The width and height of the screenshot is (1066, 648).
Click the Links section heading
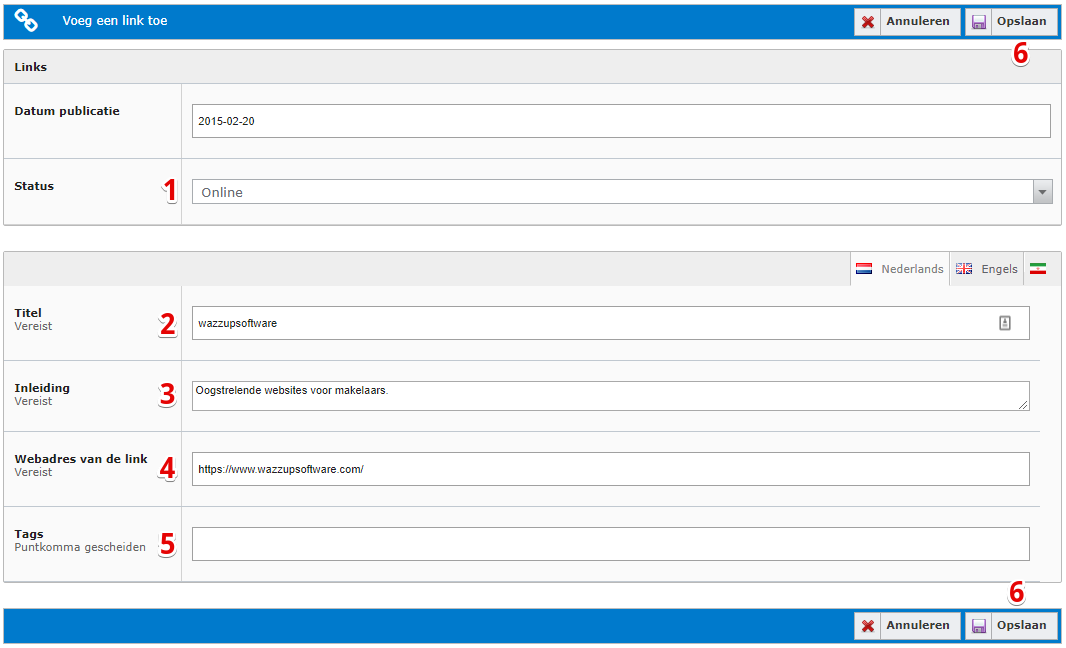(31, 67)
